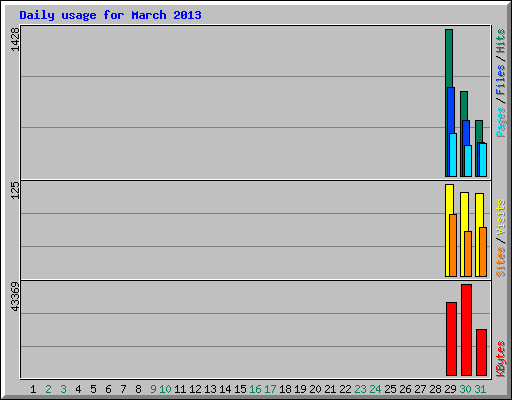Click day 8 on the x-axis
The image size is (512, 400).
click(x=138, y=389)
